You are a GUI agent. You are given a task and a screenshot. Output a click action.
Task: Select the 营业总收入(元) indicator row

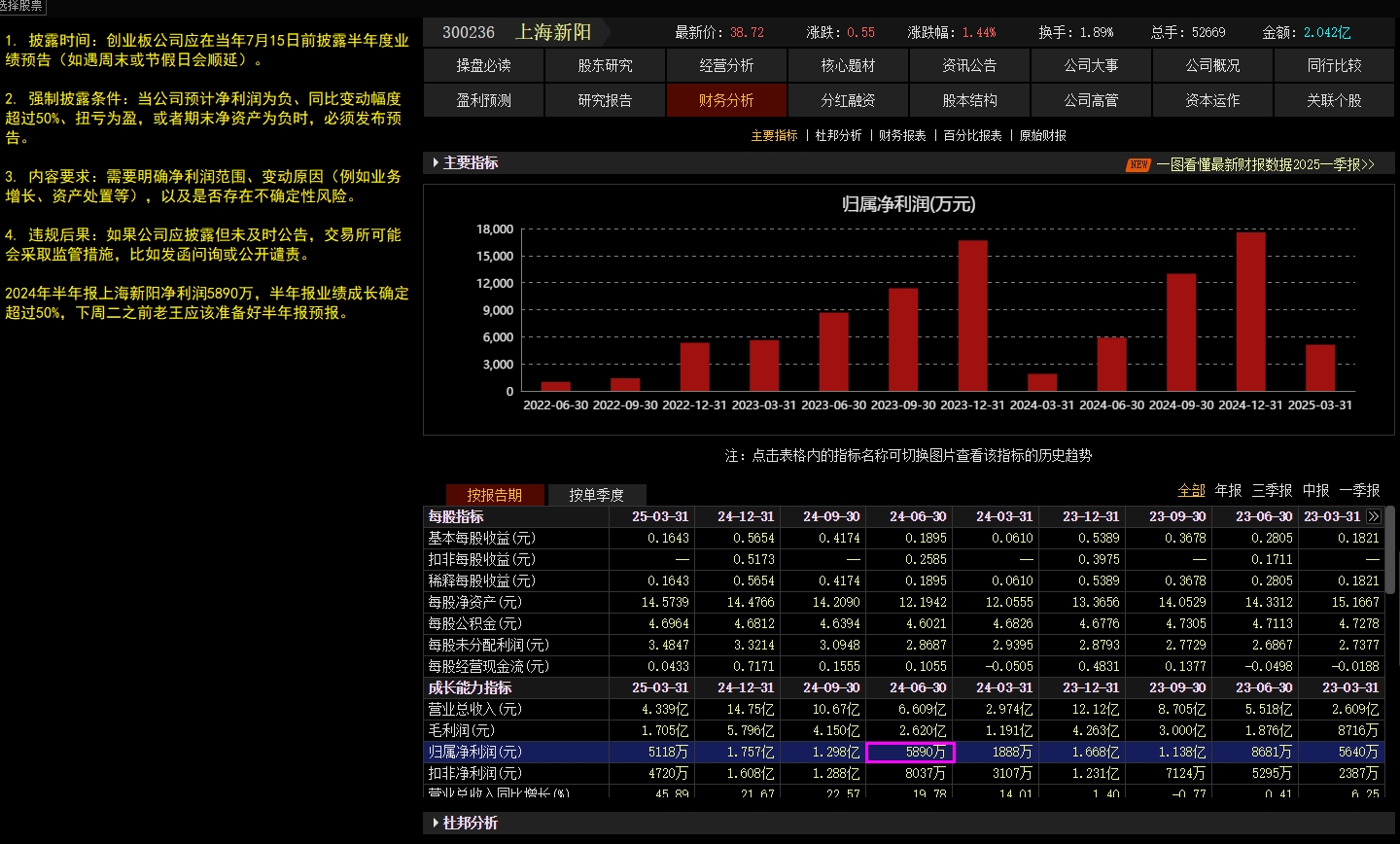(x=902, y=709)
